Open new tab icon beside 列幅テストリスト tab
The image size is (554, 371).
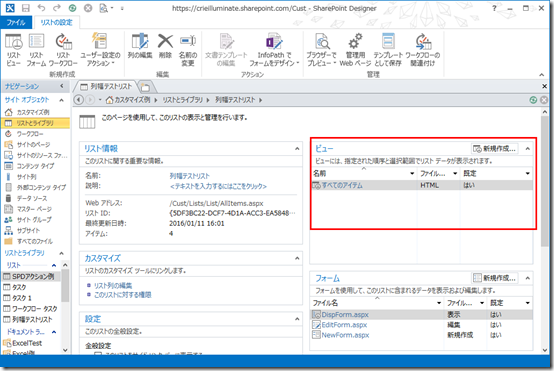(x=145, y=87)
